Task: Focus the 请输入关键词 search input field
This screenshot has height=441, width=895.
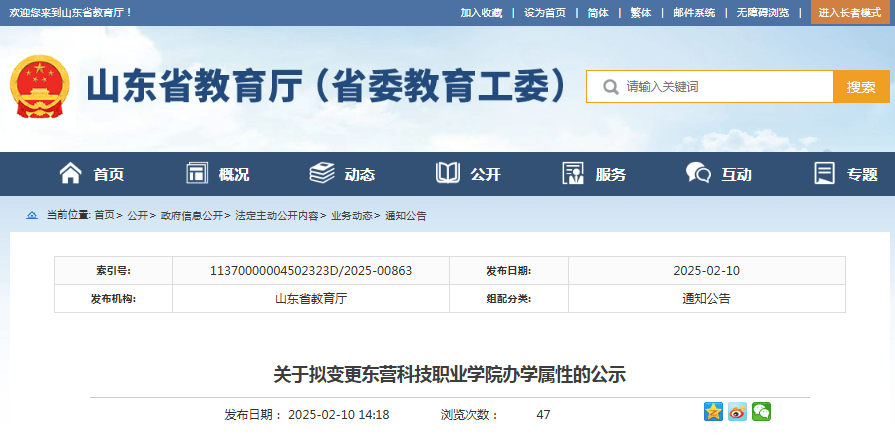Action: (709, 87)
